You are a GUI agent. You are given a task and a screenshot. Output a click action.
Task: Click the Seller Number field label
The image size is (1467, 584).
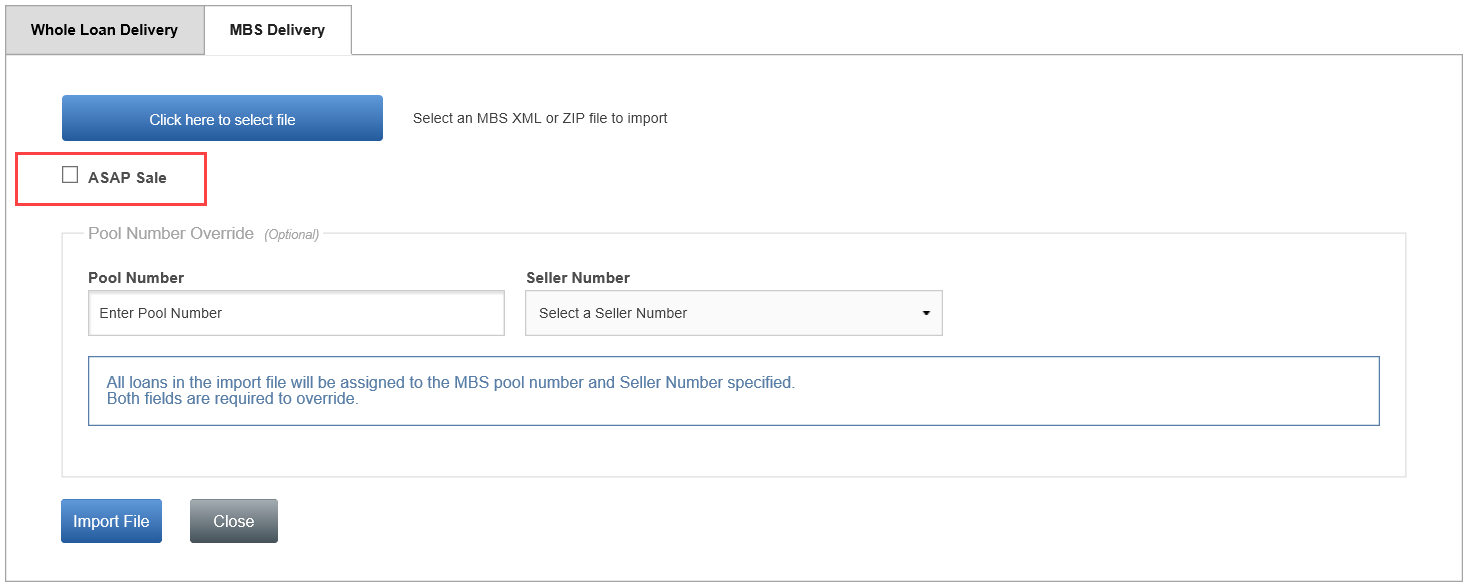pos(577,278)
